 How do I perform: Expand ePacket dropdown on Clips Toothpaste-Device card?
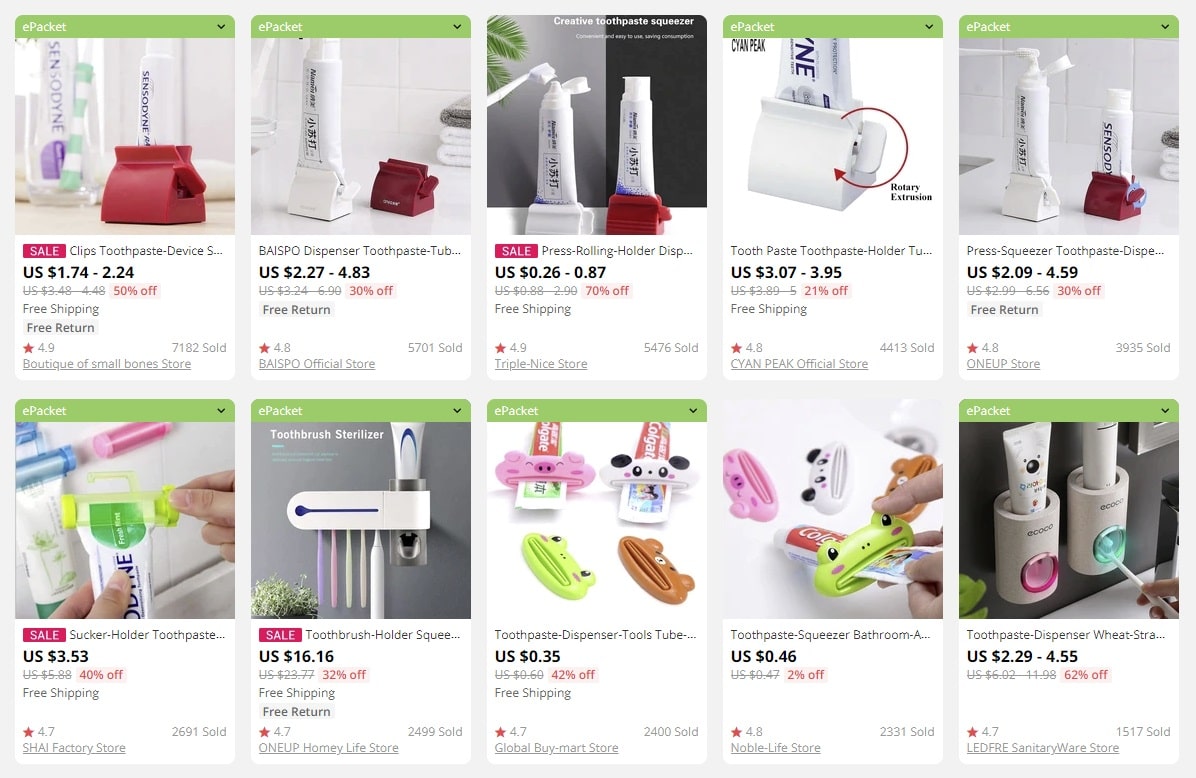point(221,27)
